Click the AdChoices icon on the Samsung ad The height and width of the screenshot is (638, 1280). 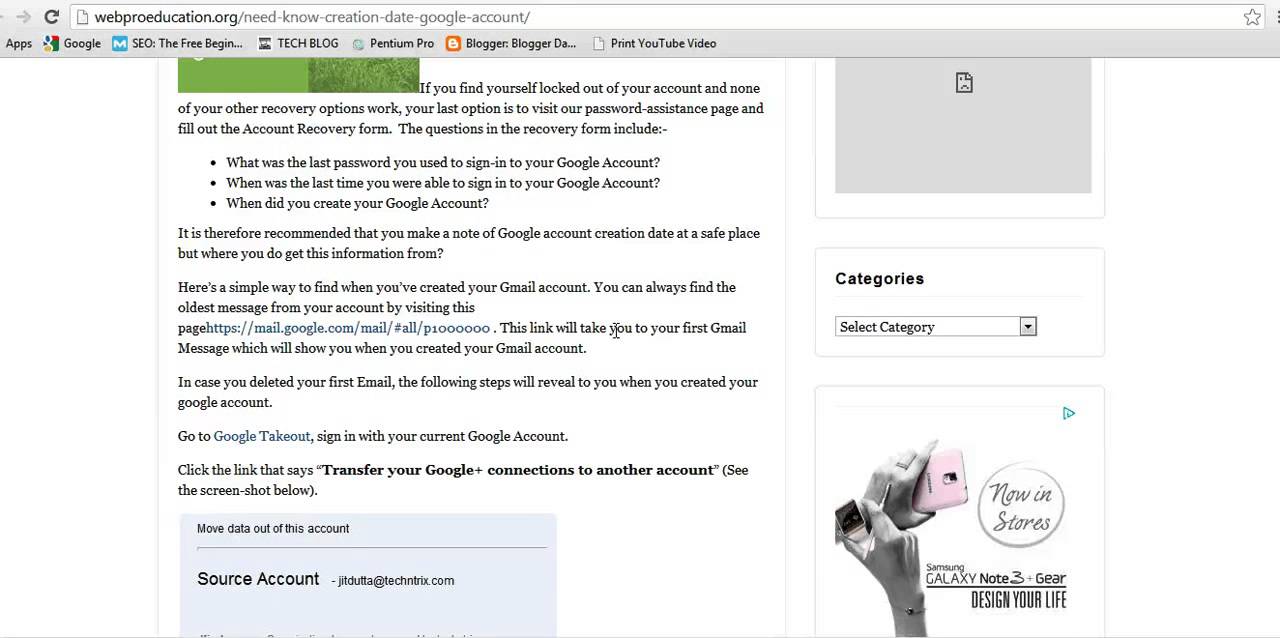point(1069,413)
